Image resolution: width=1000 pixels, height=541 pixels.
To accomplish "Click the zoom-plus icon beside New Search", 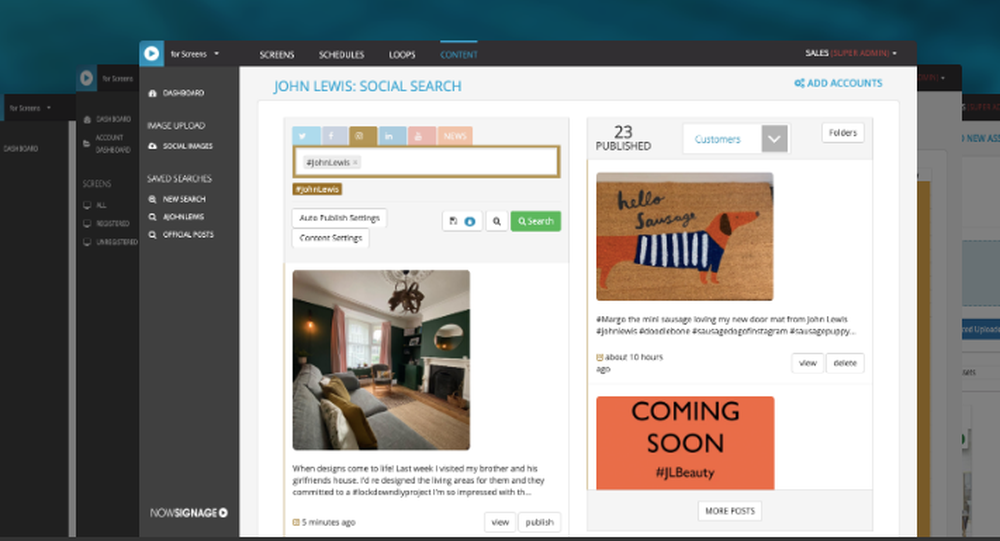I will [152, 199].
